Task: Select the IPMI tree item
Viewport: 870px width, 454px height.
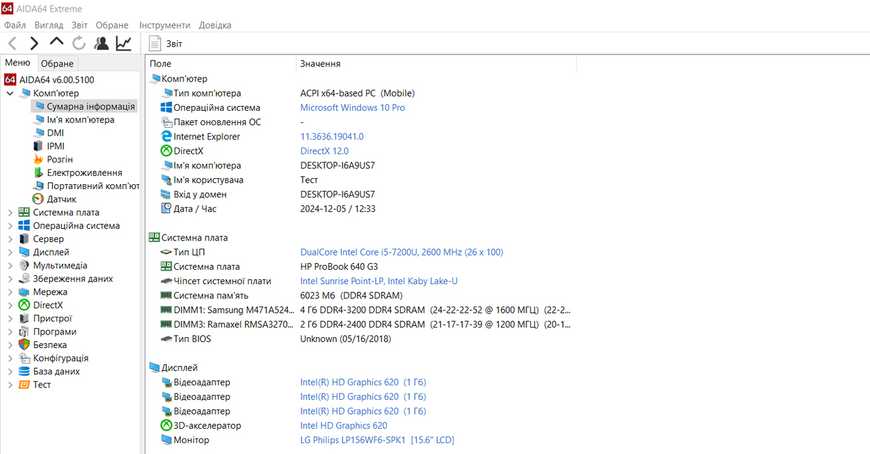Action: click(x=49, y=146)
